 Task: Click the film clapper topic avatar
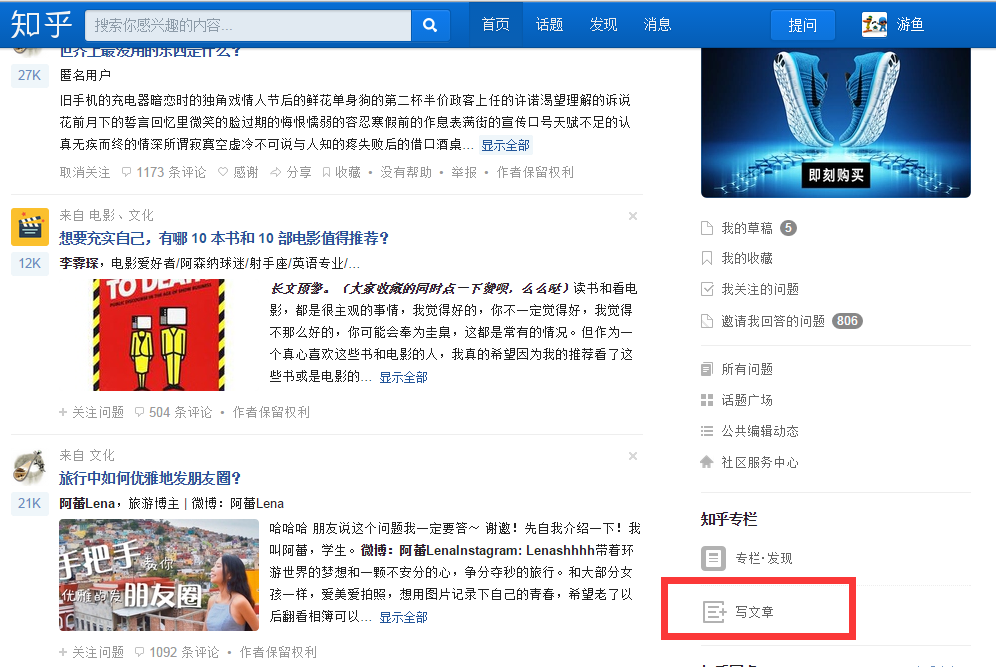[30, 227]
